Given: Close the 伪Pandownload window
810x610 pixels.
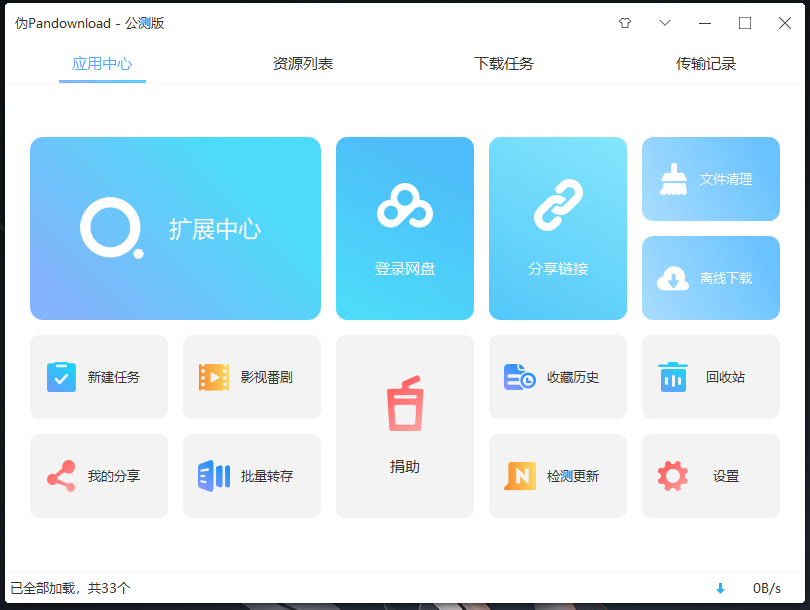Looking at the screenshot, I should click(x=785, y=23).
